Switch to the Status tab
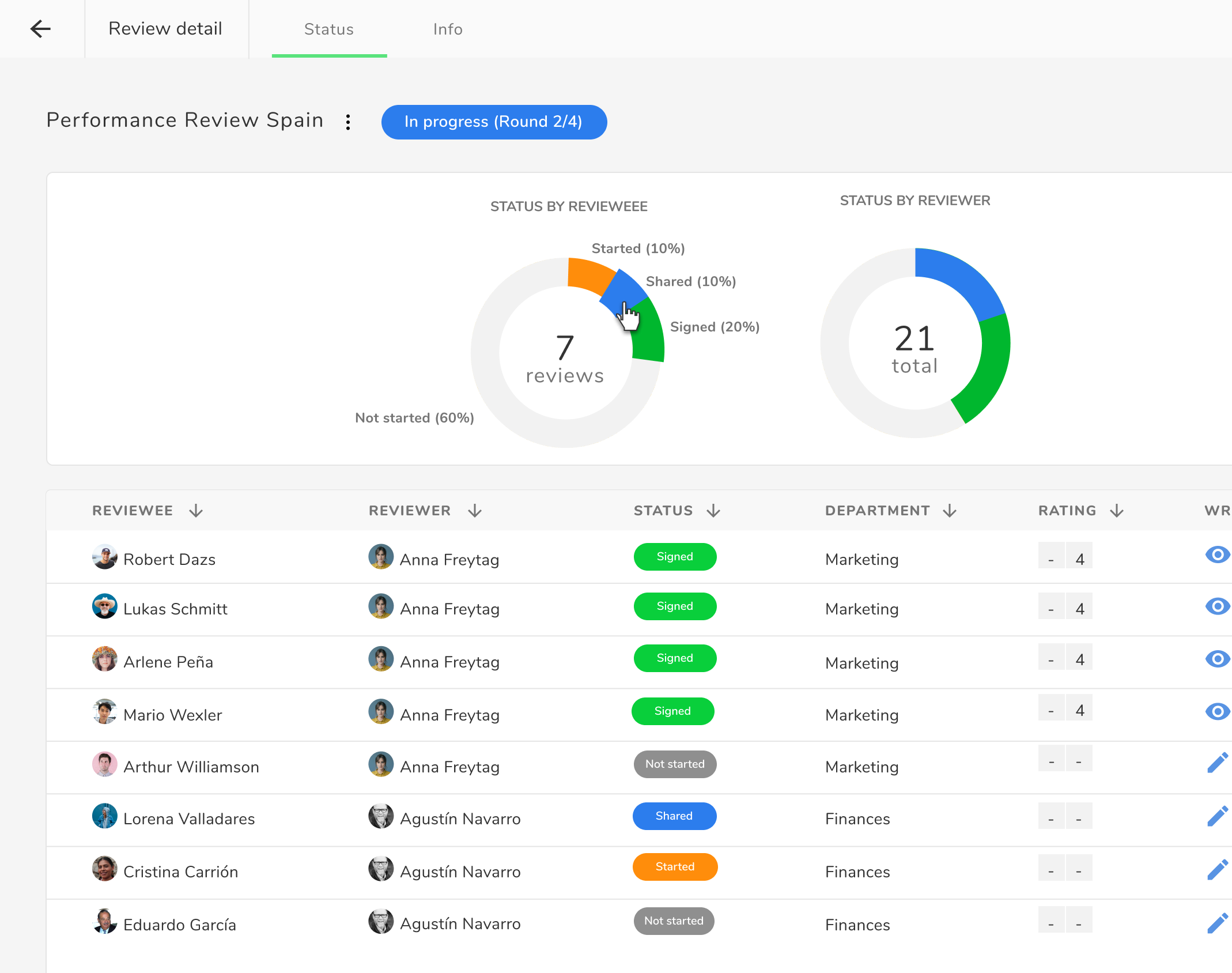 (328, 29)
